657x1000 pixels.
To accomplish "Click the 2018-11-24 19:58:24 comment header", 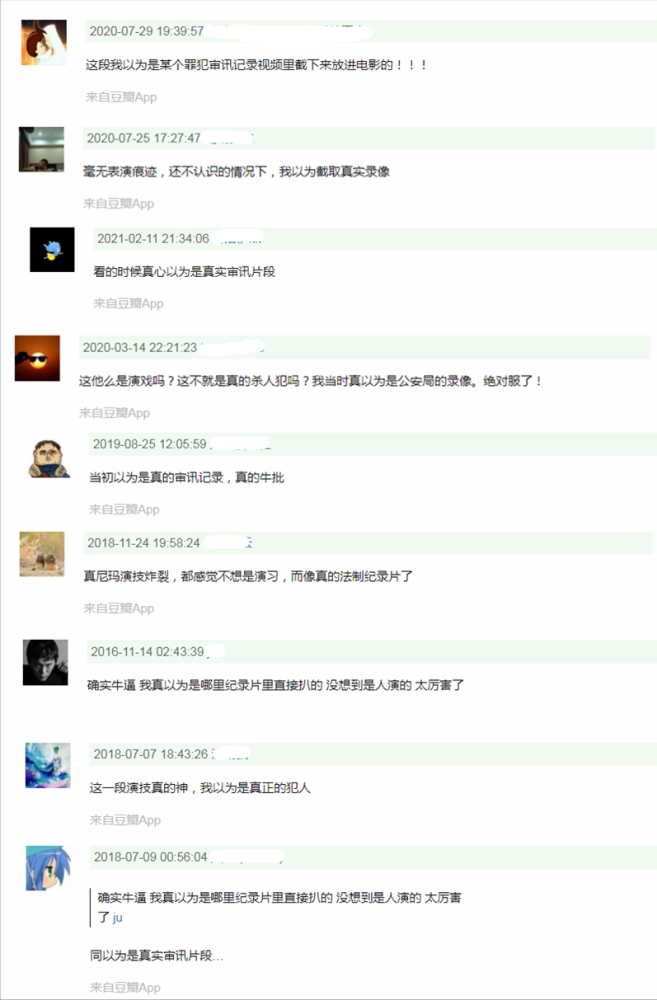I will (x=368, y=543).
